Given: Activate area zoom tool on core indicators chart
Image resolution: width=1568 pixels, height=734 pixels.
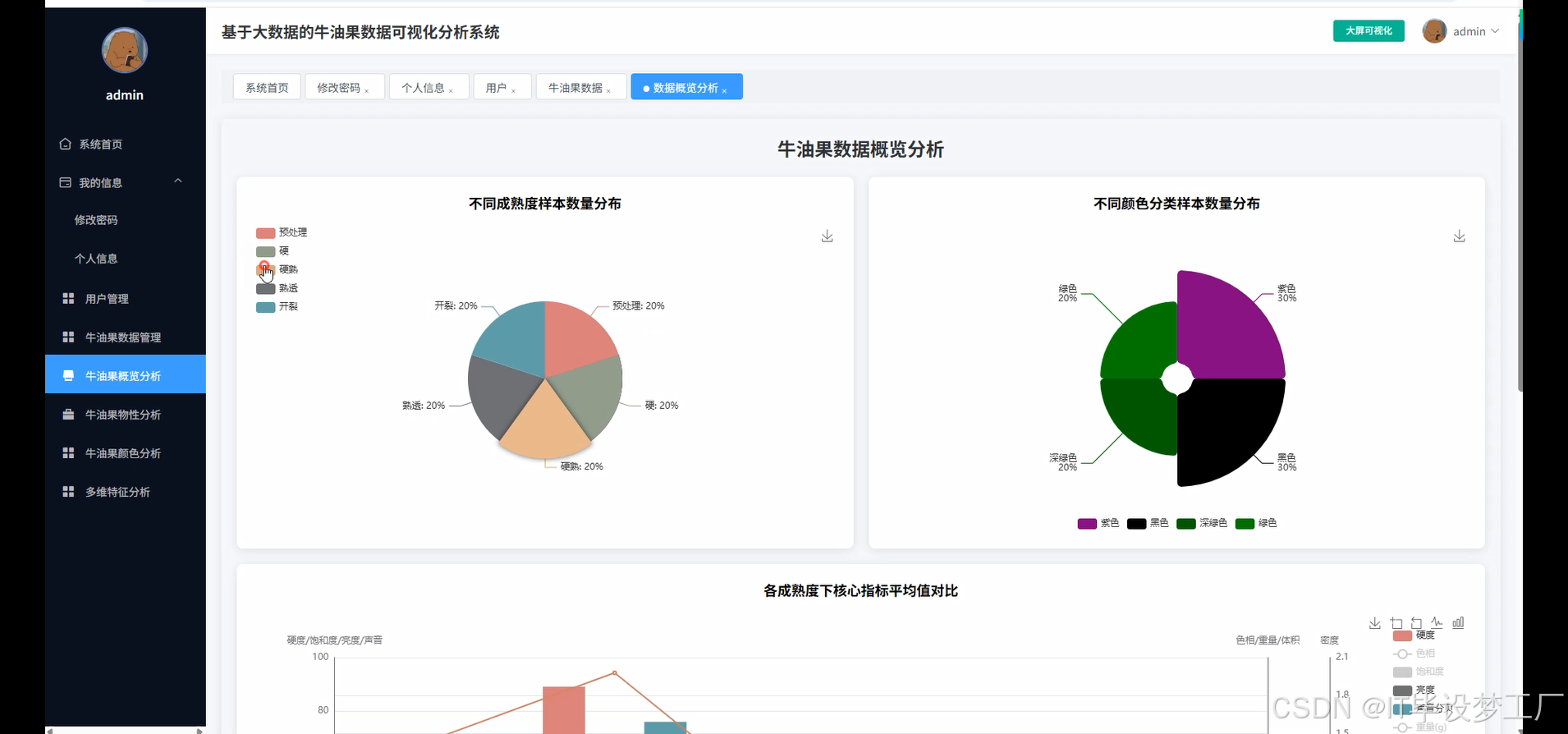Looking at the screenshot, I should (1396, 623).
